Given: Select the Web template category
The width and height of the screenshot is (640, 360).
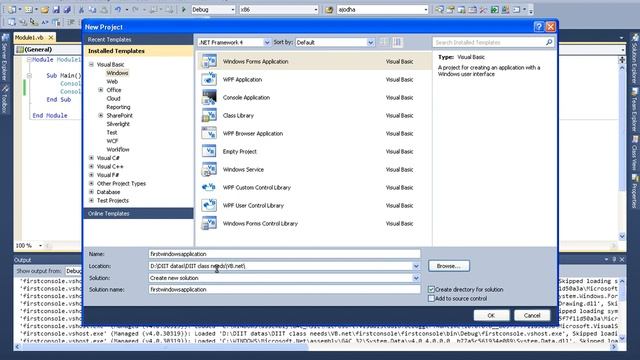Looking at the screenshot, I should [112, 82].
